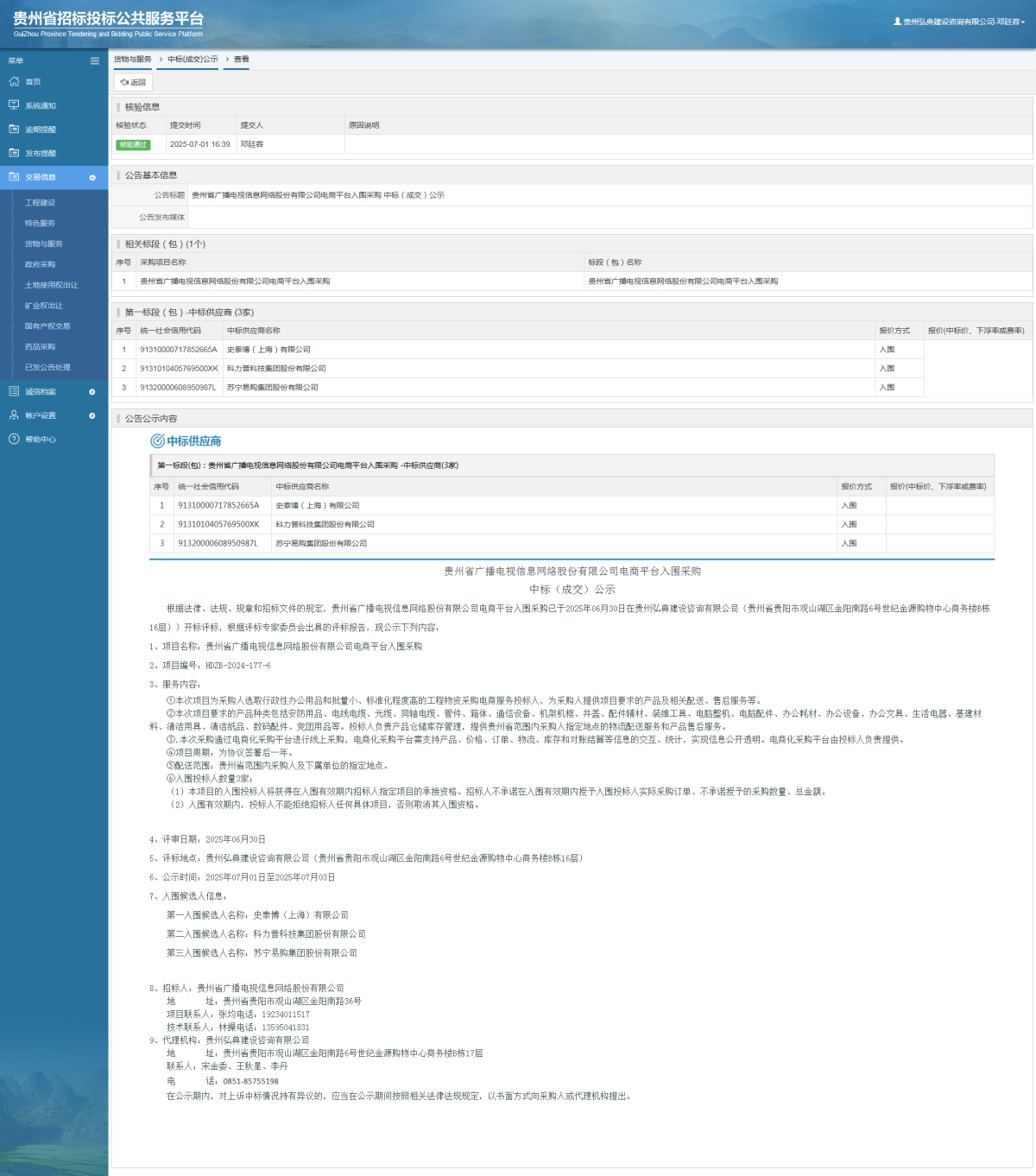The height and width of the screenshot is (1176, 1036).
Task: Expand the 帐户设置 submenu arrow
Action: pyautogui.click(x=92, y=415)
